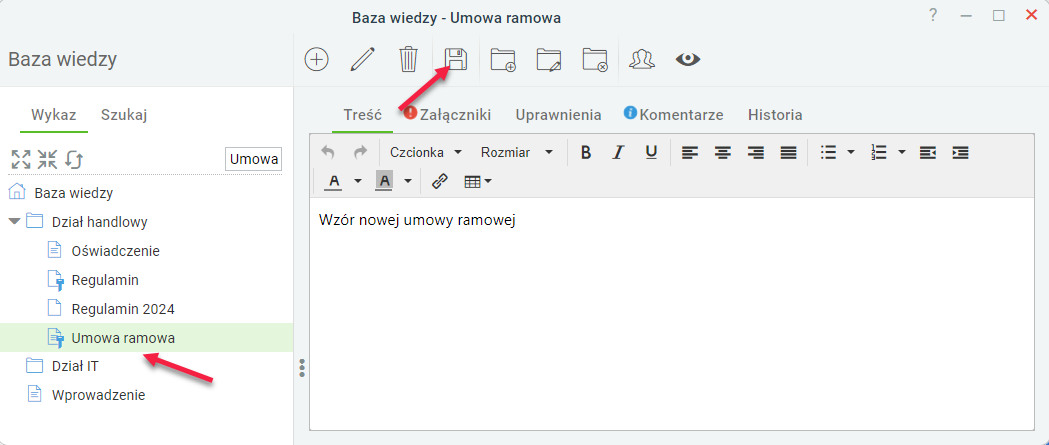The image size is (1049, 445).
Task: Open bulleted list style dropdown arrow
Action: click(851, 153)
